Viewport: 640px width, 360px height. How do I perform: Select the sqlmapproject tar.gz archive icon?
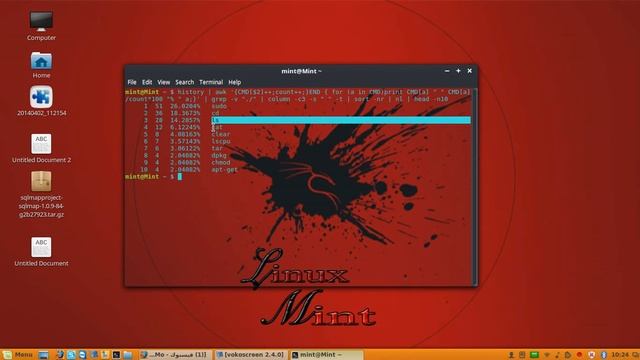(x=41, y=181)
